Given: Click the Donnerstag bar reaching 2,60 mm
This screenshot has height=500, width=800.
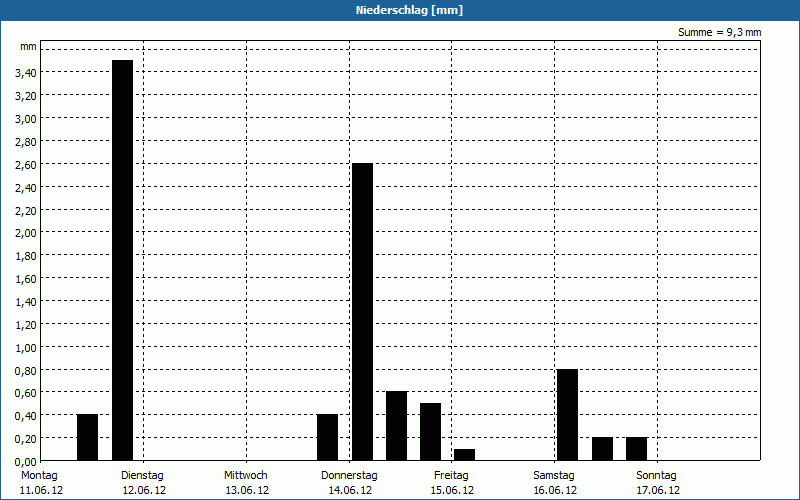Looking at the screenshot, I should (362, 312).
